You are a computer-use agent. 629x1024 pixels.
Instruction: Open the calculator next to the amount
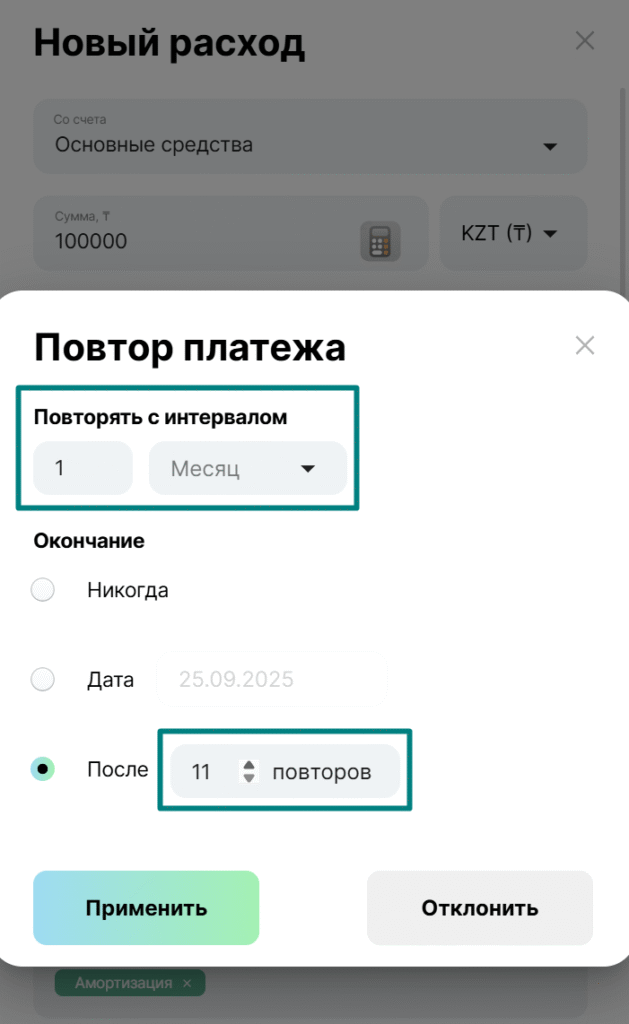pyautogui.click(x=380, y=241)
